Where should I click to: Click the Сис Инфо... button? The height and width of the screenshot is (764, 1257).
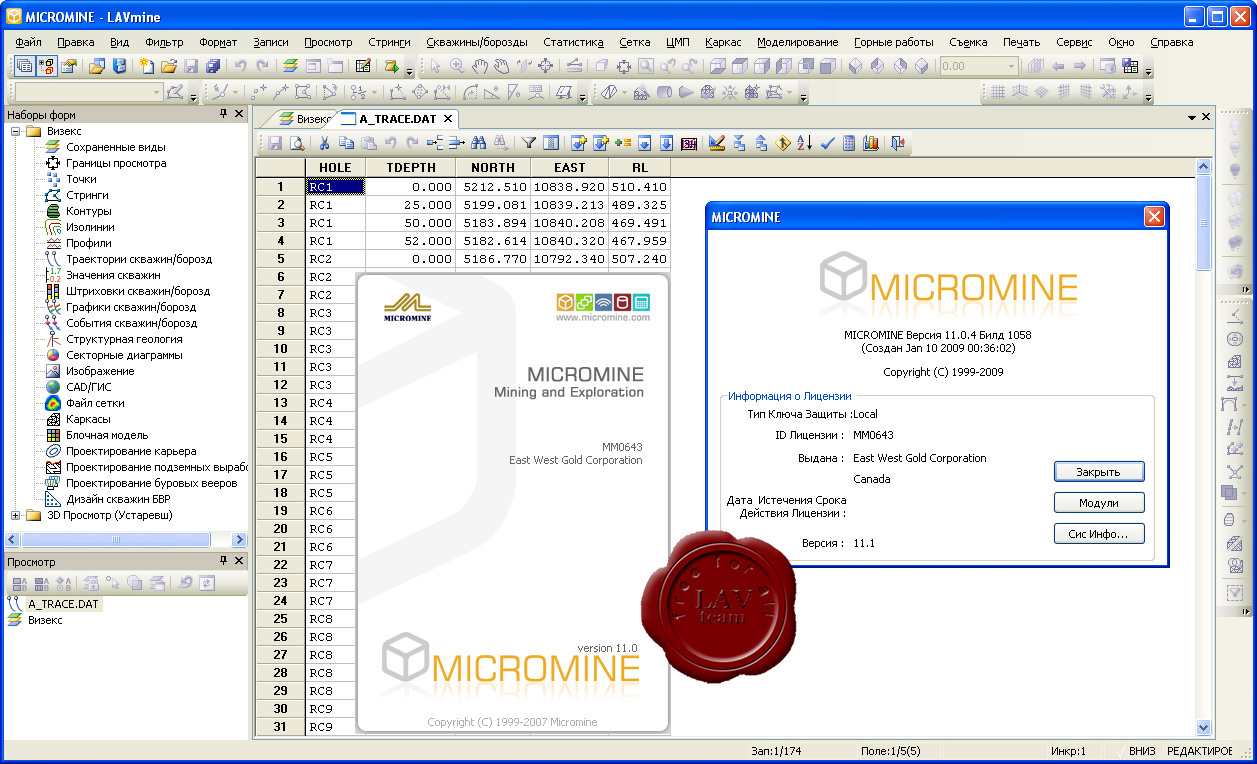click(1099, 534)
